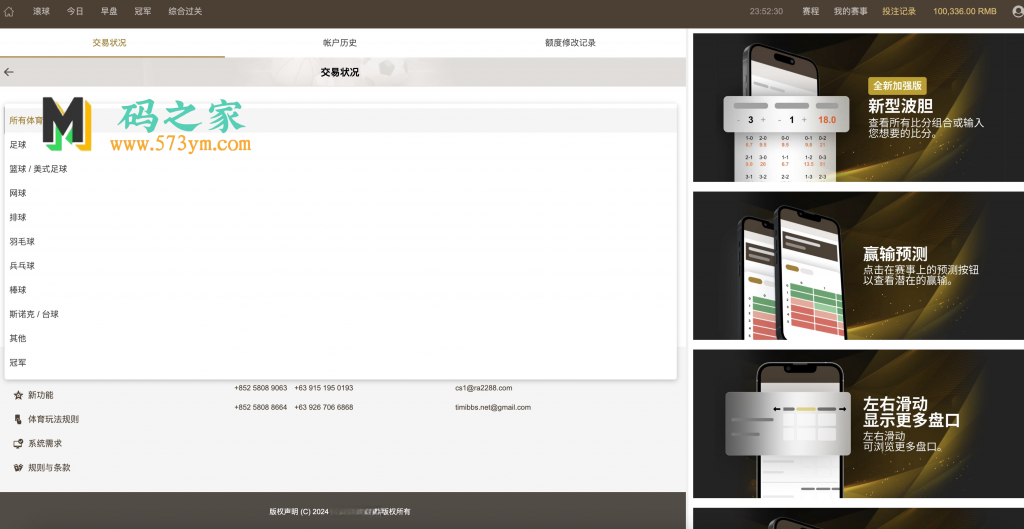Click the 100,336.00 RMB balance display

coord(964,12)
